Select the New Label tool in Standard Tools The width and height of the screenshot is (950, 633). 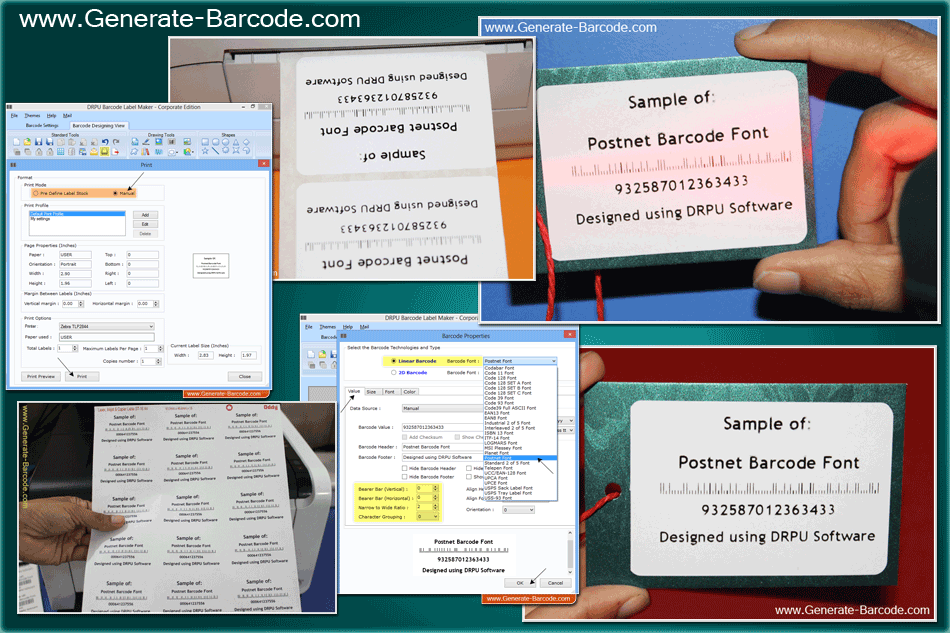[17, 141]
